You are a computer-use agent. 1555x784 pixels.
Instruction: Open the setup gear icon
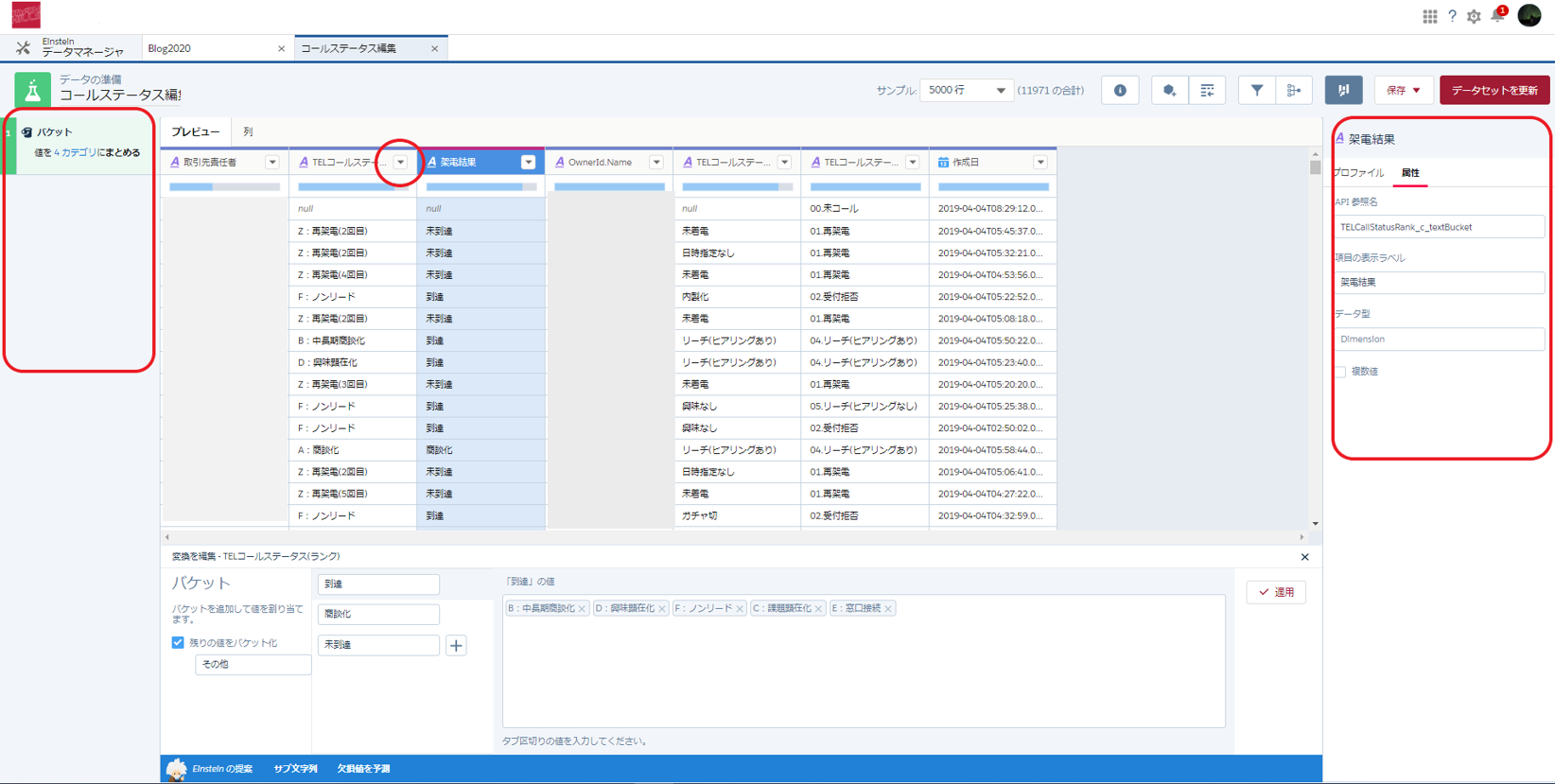click(x=1474, y=16)
